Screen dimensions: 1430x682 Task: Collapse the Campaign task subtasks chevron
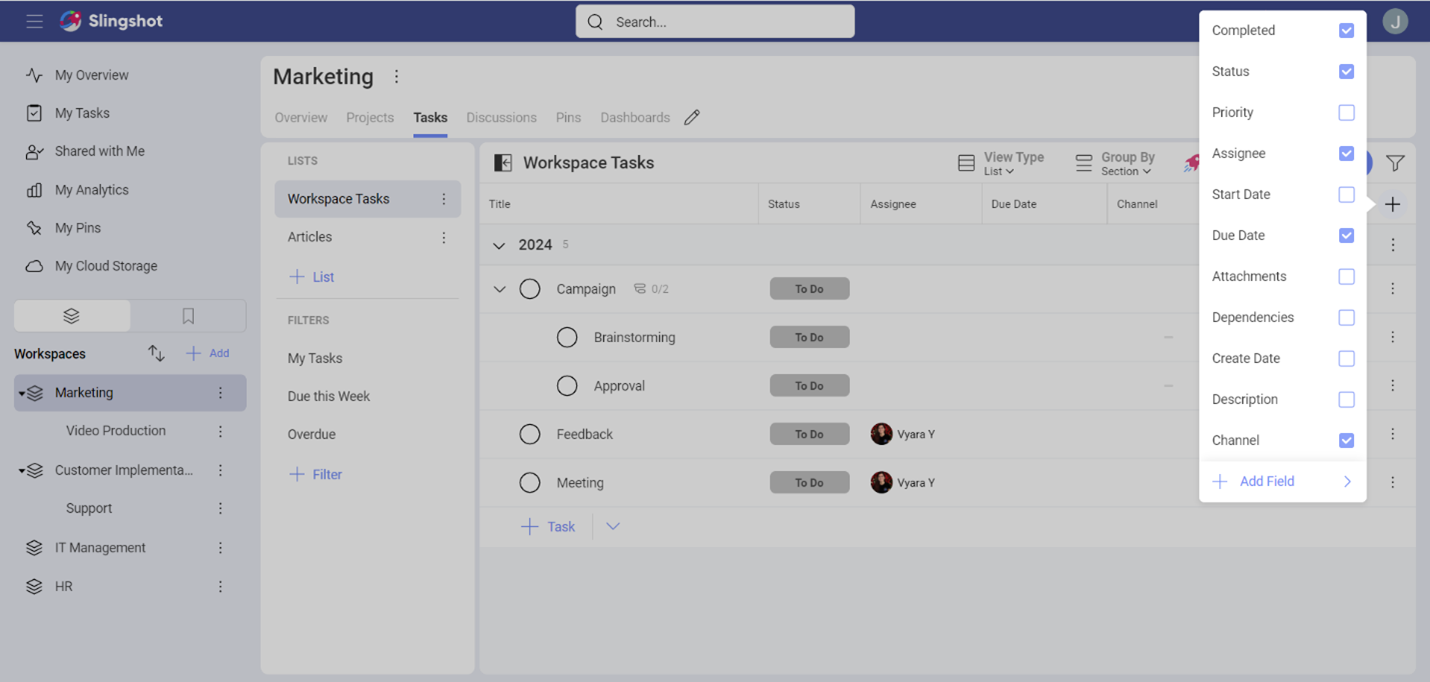pyautogui.click(x=499, y=289)
